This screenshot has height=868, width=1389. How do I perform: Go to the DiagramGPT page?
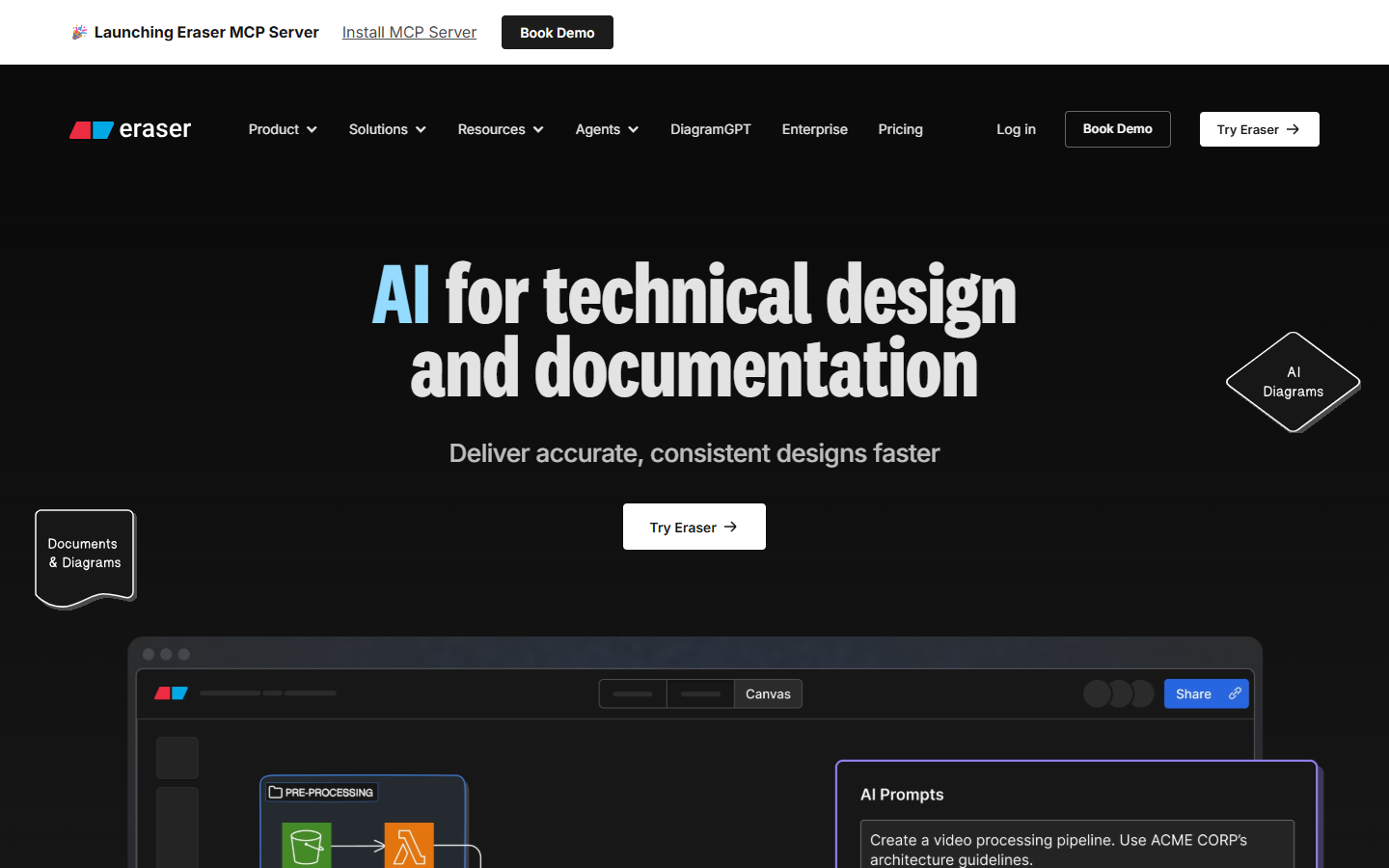711,129
